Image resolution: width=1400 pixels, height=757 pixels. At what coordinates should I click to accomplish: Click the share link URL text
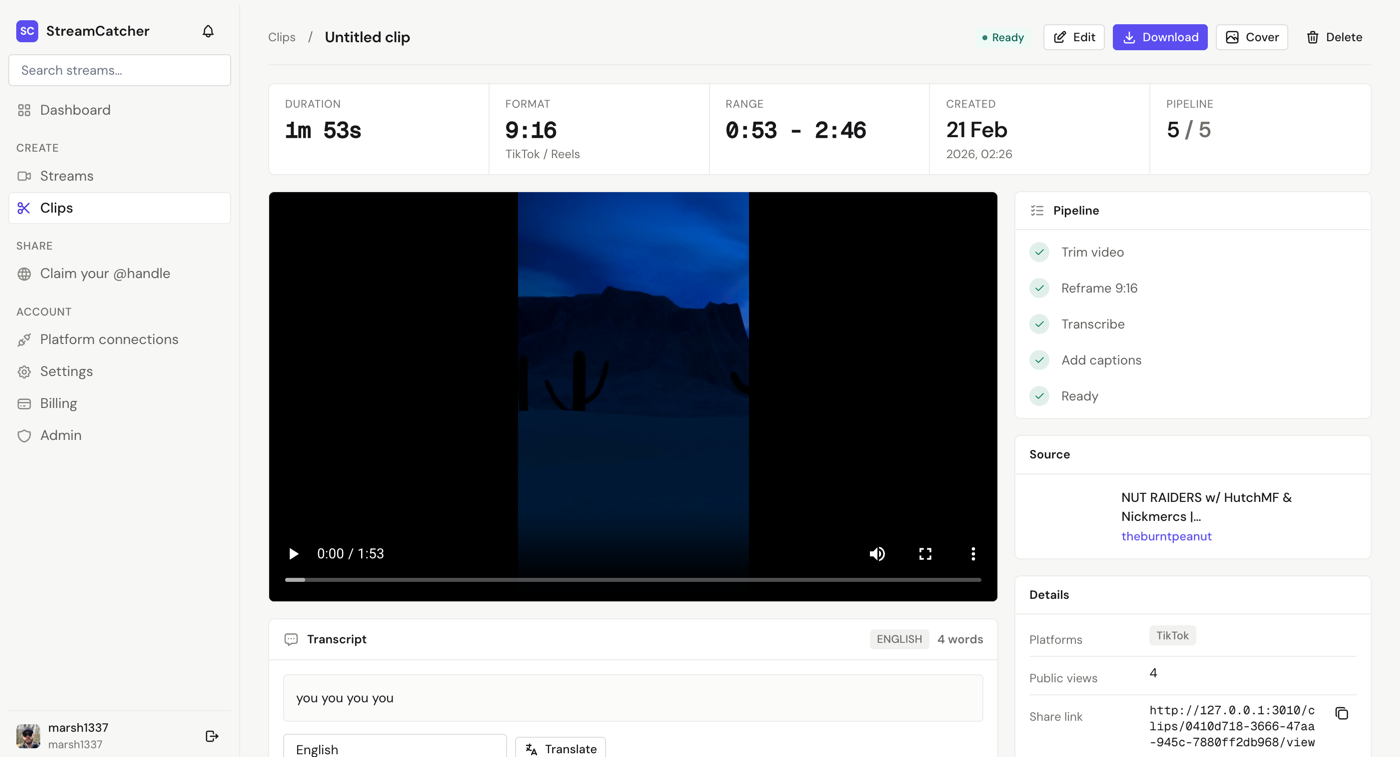(x=1232, y=726)
